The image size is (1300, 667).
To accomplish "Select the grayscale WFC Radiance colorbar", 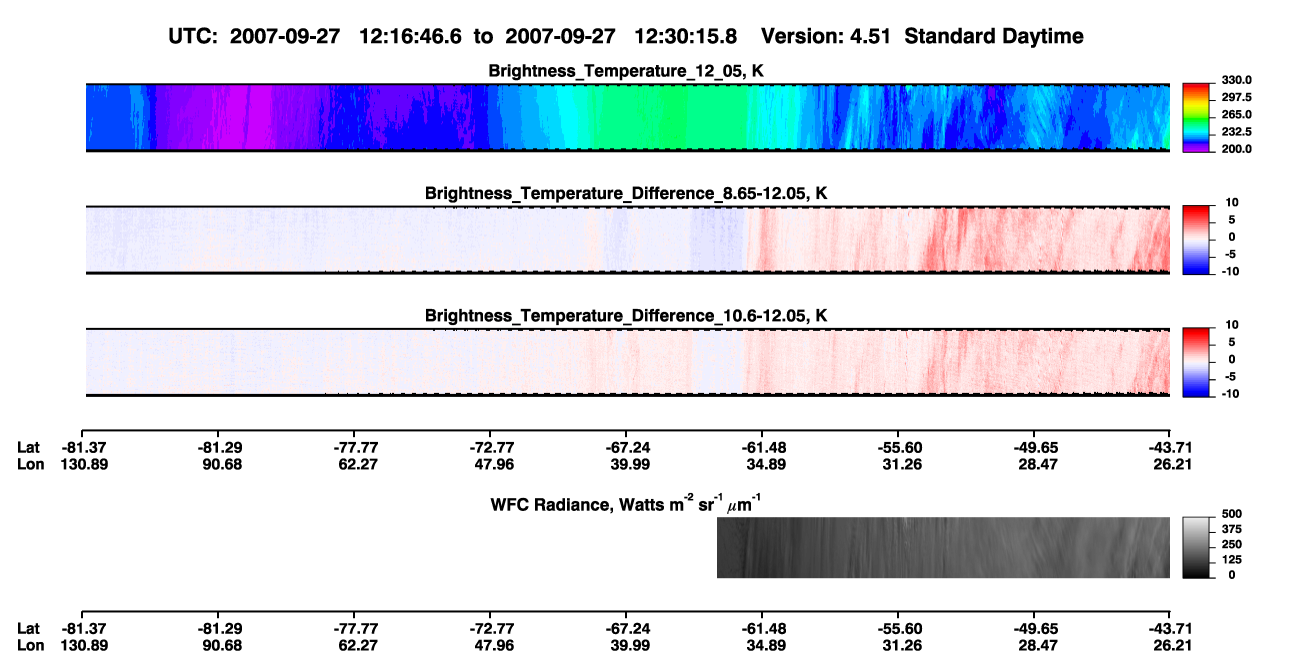I will pos(1197,547).
